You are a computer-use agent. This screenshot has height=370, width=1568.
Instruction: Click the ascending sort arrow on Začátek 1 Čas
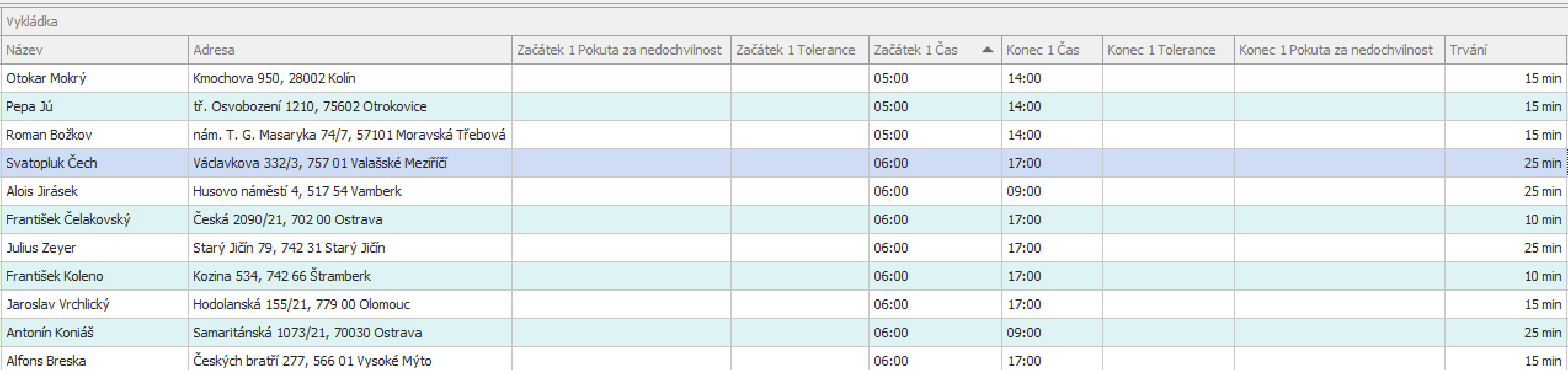click(x=987, y=50)
